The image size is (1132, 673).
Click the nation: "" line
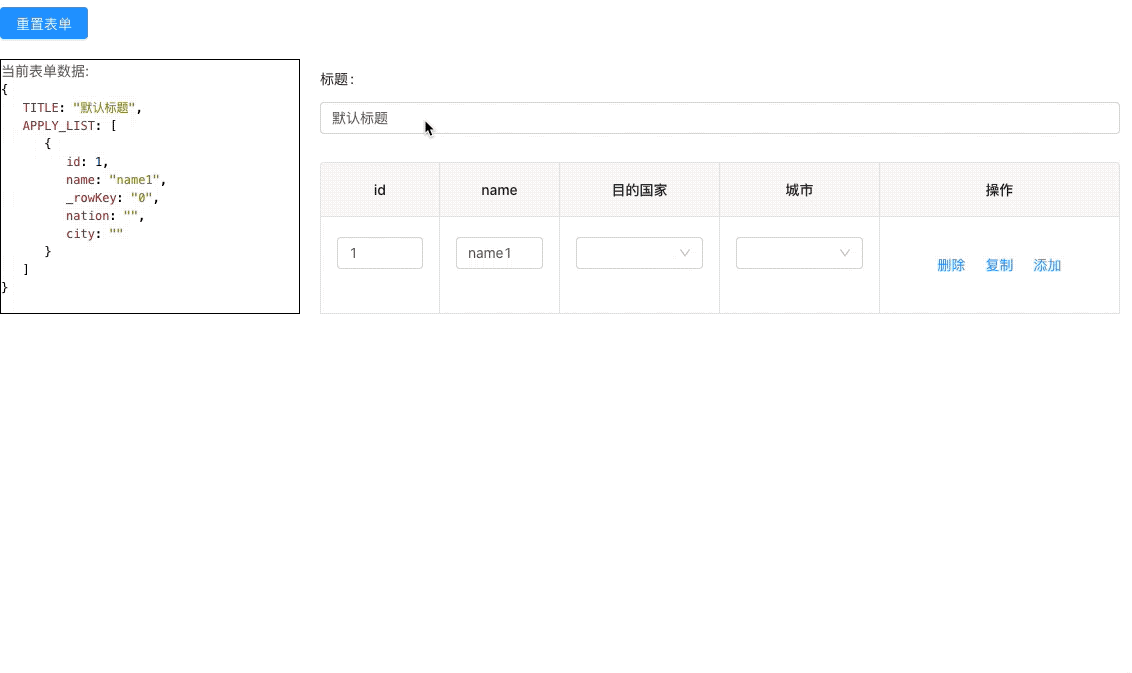tap(105, 216)
